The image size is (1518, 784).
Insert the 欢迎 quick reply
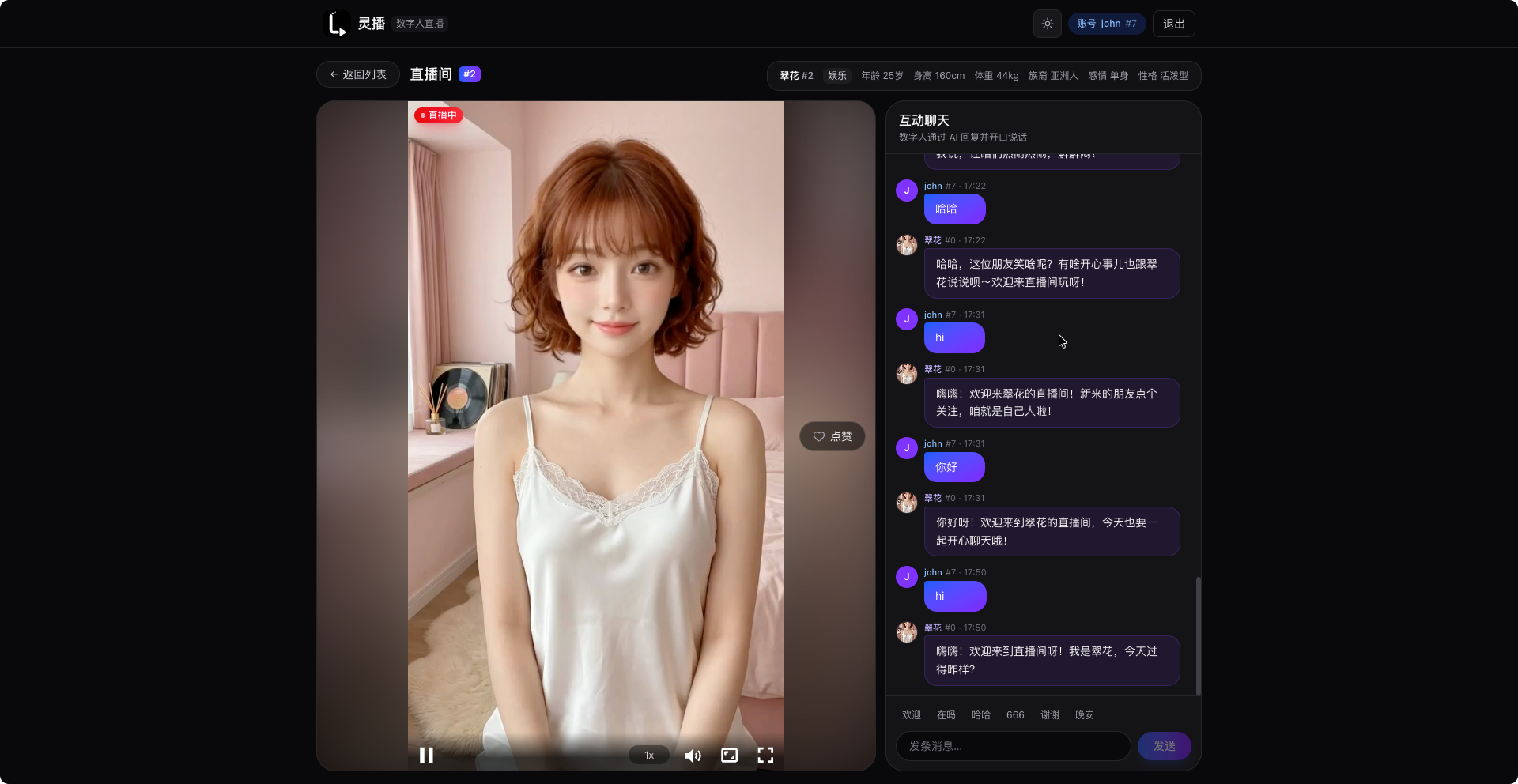912,715
